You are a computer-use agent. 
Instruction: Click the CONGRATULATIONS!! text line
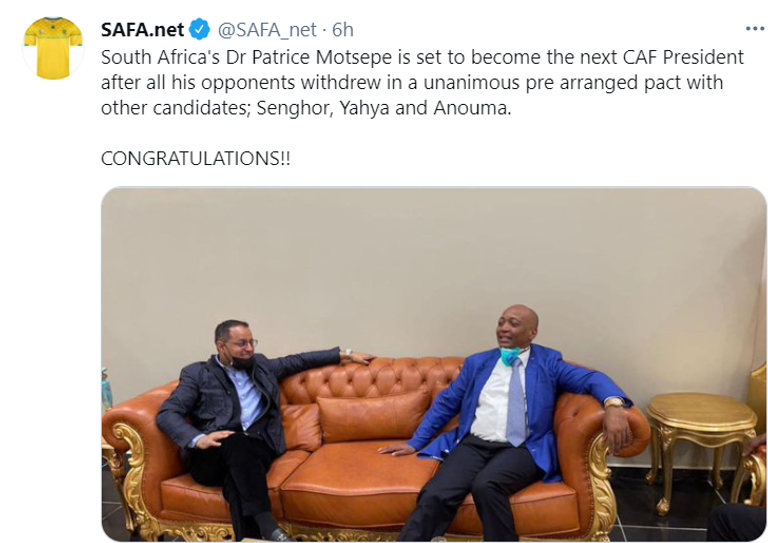point(196,159)
